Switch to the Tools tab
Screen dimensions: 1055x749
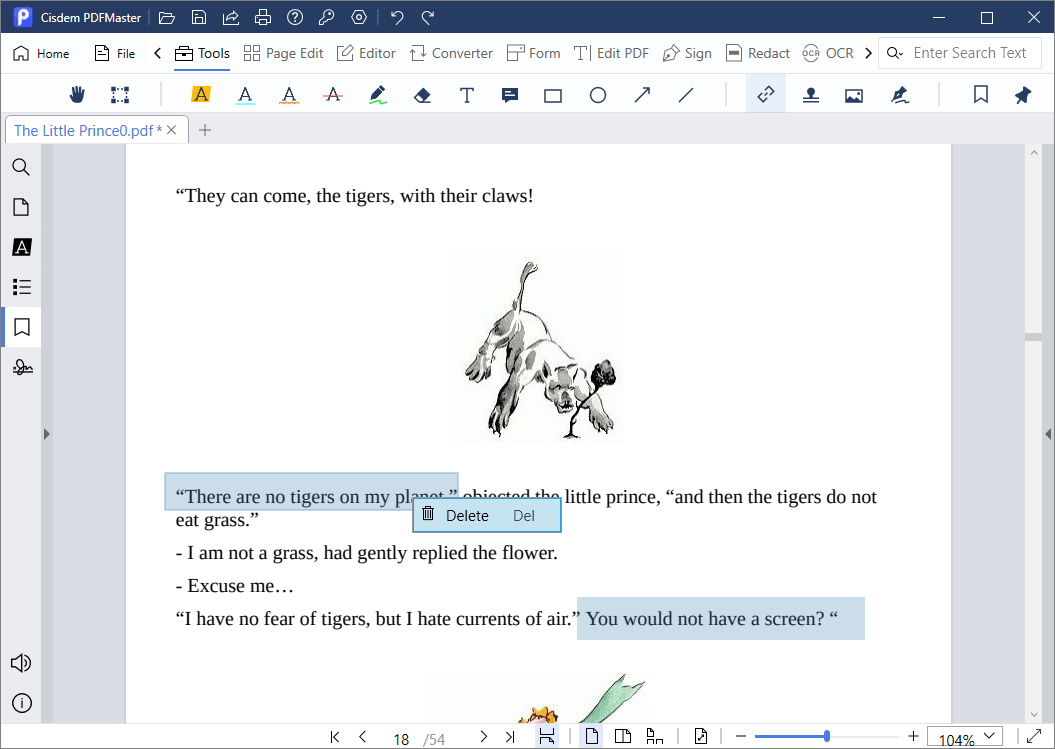point(203,53)
